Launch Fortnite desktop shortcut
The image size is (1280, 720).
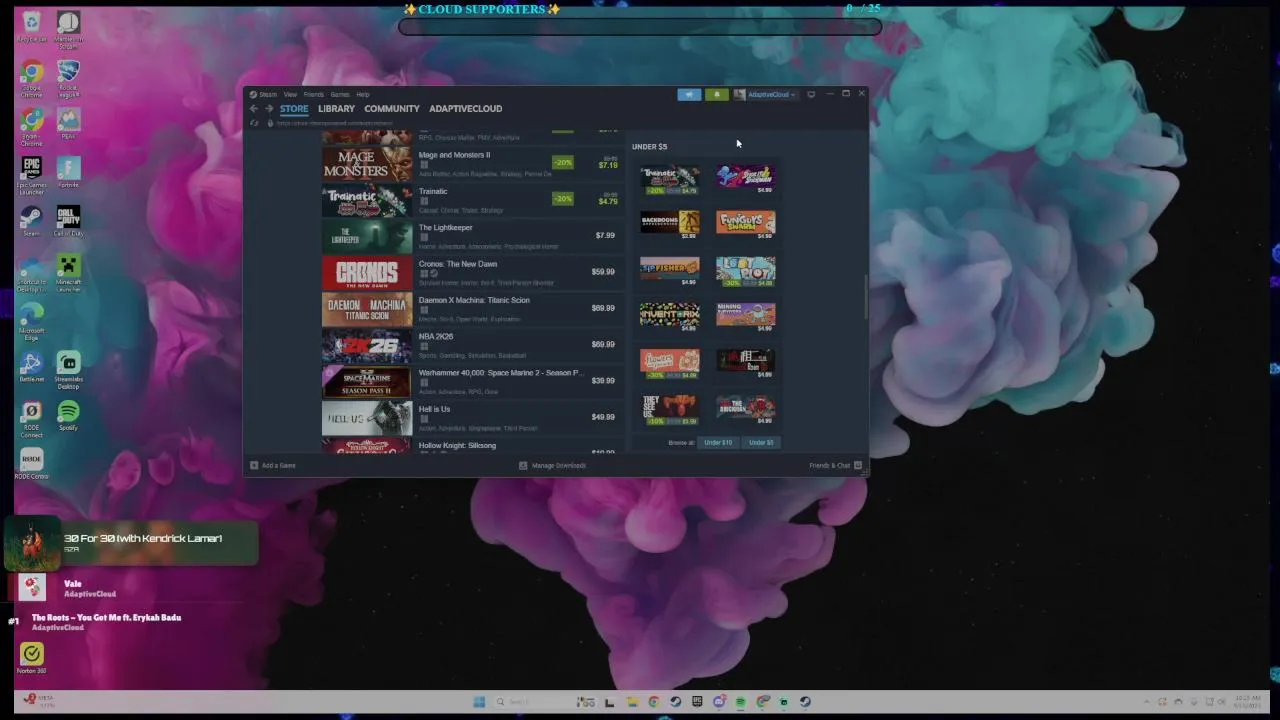68,171
